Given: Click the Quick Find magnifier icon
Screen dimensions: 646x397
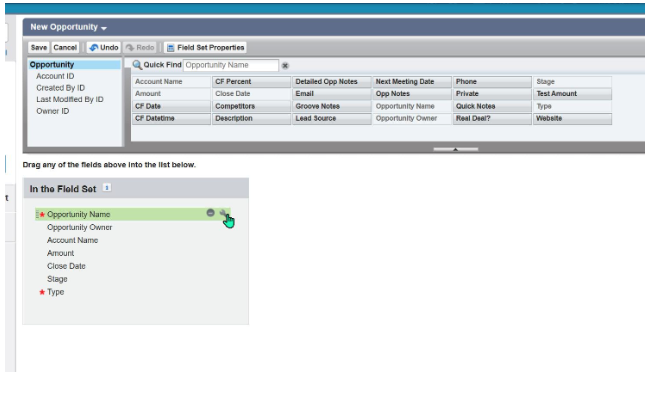Looking at the screenshot, I should (137, 65).
